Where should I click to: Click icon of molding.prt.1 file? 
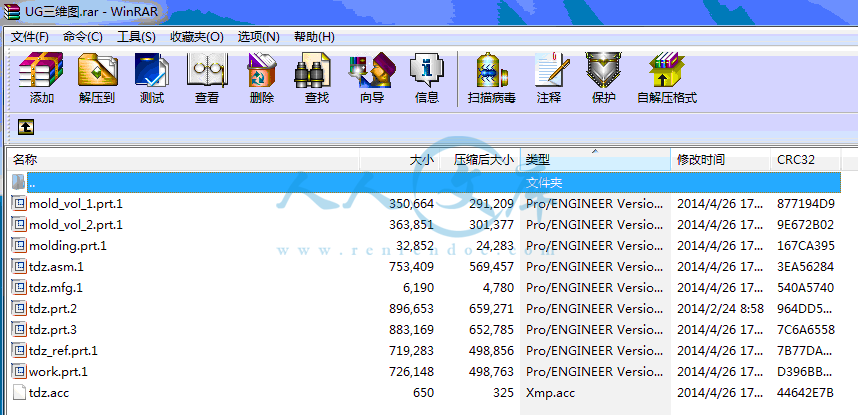coord(19,246)
